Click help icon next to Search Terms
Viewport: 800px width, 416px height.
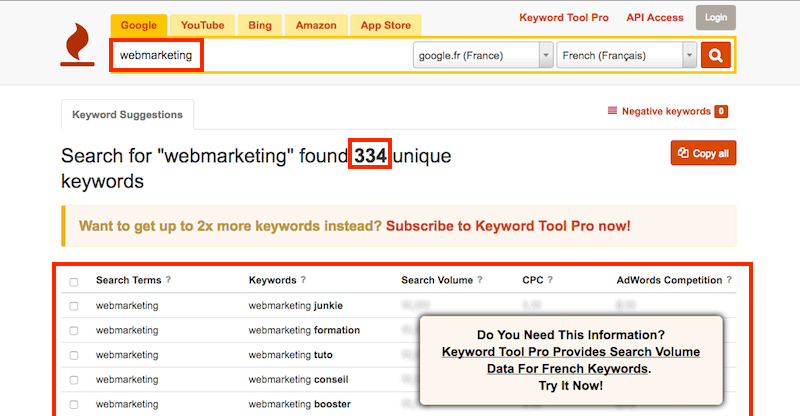click(168, 281)
